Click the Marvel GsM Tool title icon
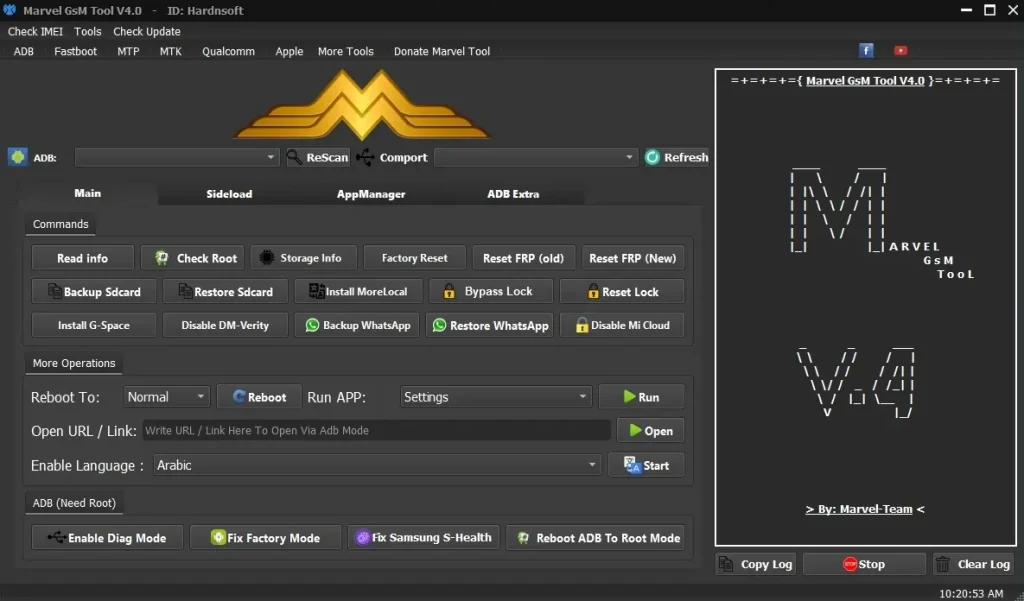The width and height of the screenshot is (1024, 601). coord(9,10)
